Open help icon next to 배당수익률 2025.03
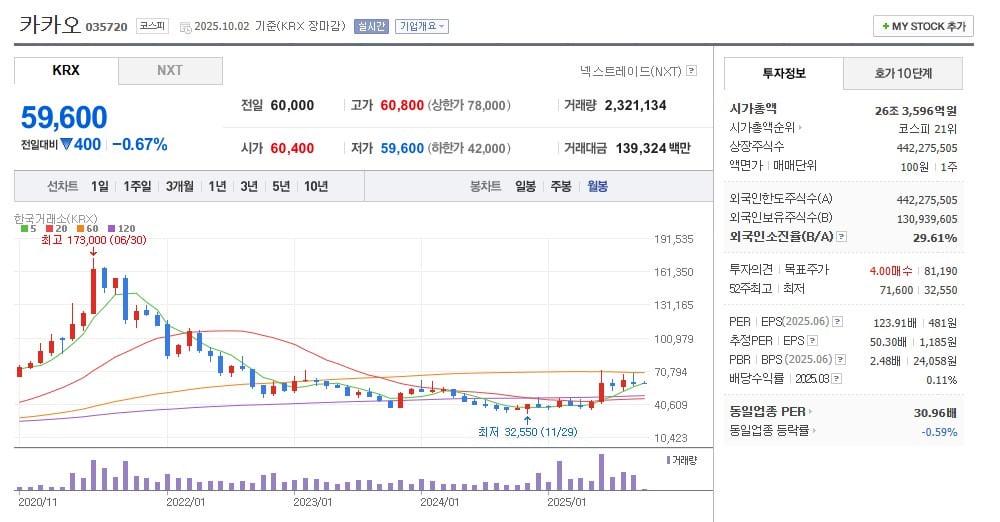1000x522 pixels. tap(836, 379)
